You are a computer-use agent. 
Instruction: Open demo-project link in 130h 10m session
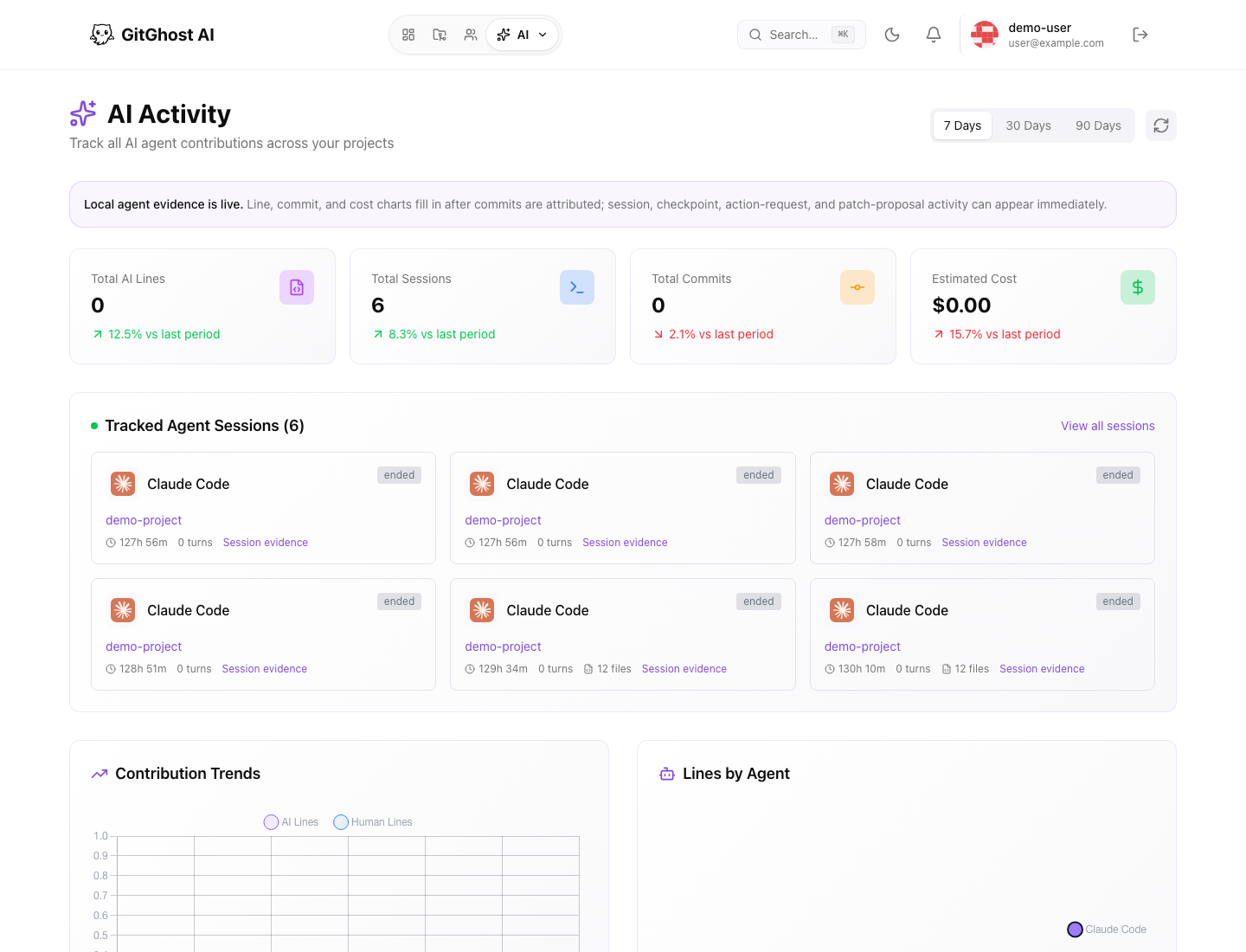coord(863,646)
